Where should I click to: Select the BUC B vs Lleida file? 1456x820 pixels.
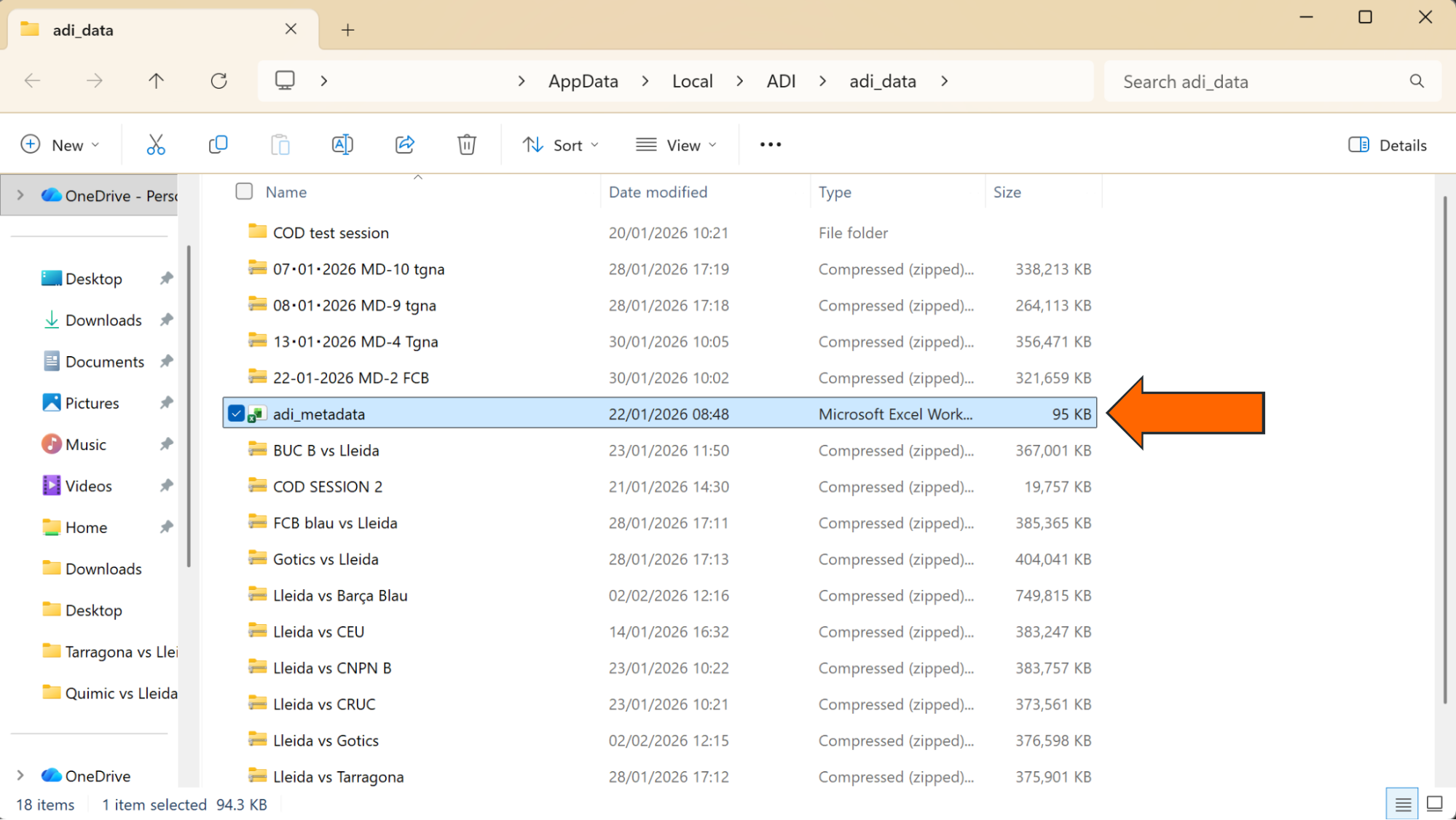coord(660,450)
